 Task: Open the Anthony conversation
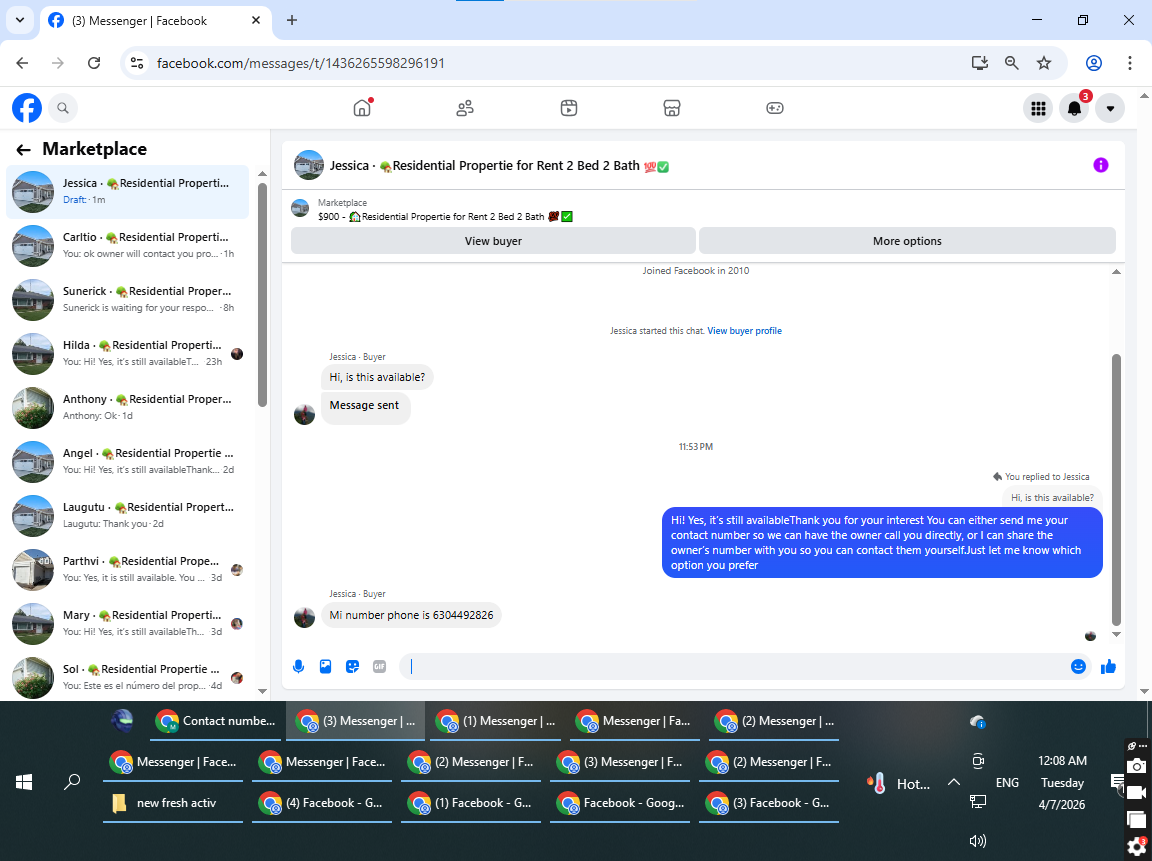128,408
